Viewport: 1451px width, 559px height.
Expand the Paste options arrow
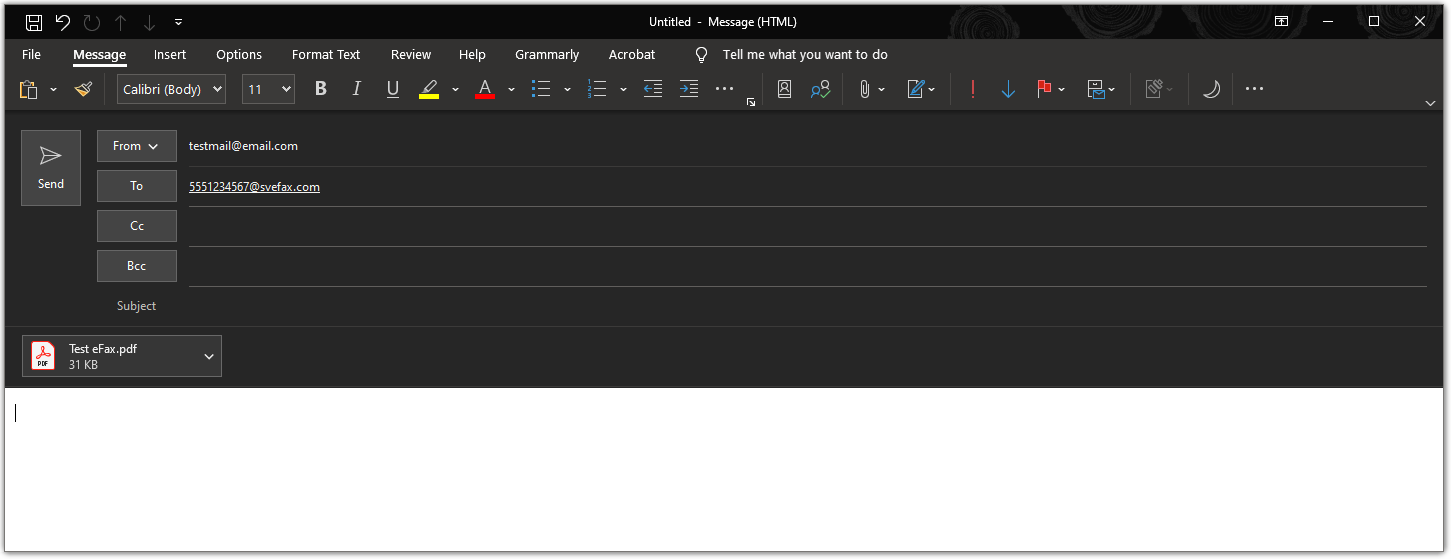(x=53, y=89)
